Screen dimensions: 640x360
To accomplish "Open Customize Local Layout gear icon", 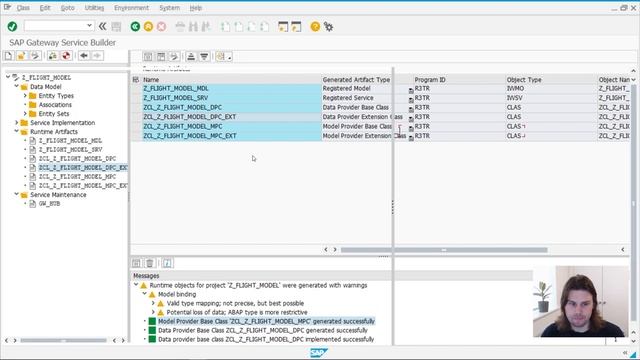I will coord(328,27).
